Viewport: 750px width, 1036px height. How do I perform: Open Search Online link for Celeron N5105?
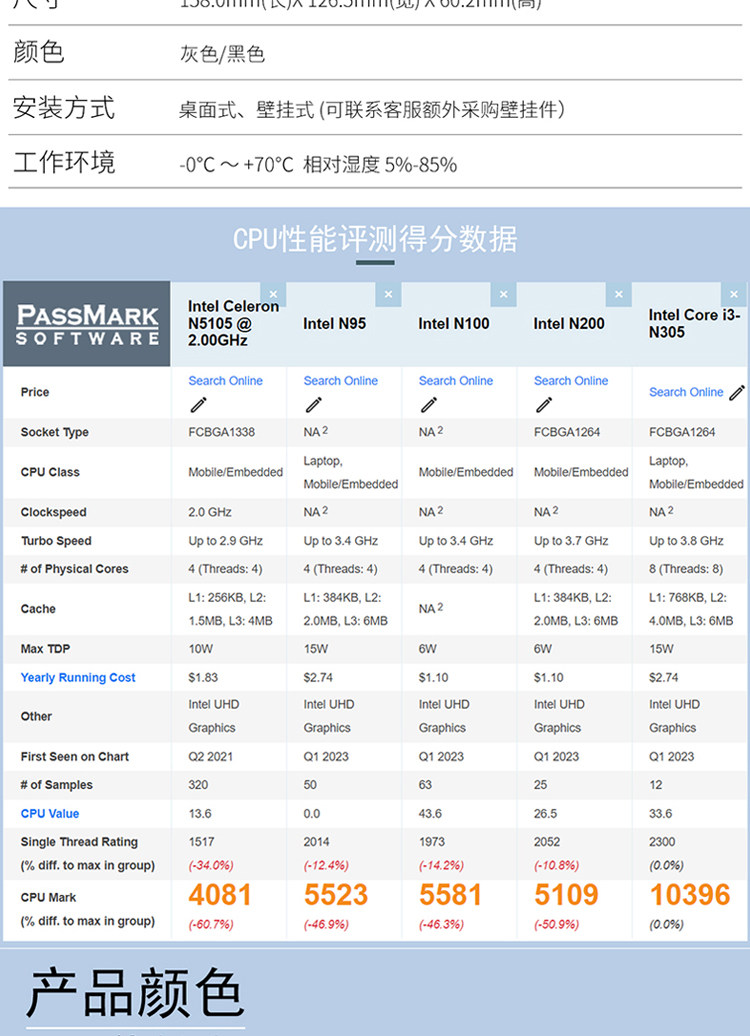click(x=225, y=381)
